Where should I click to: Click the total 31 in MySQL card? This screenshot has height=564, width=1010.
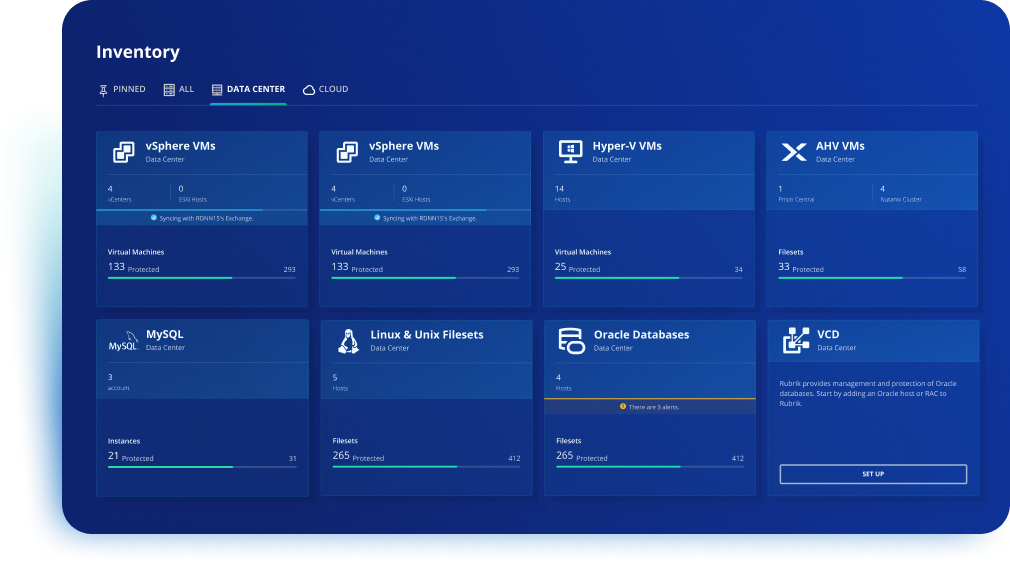tap(292, 459)
